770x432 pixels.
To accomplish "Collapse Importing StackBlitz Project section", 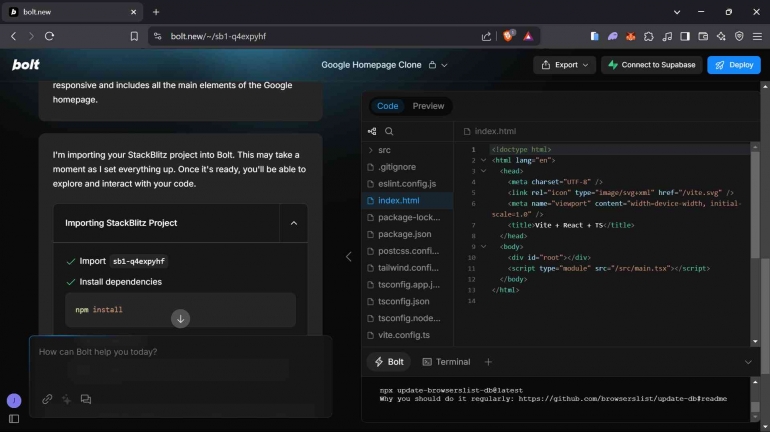I will pos(294,223).
